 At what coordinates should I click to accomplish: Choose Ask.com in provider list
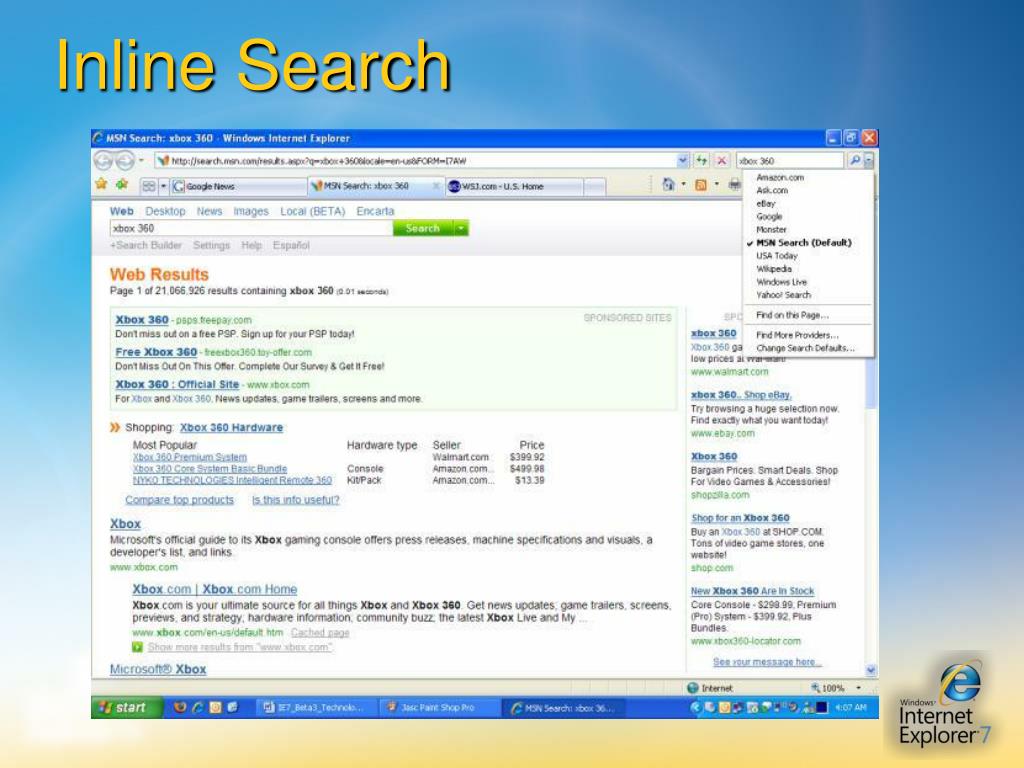pyautogui.click(x=772, y=191)
